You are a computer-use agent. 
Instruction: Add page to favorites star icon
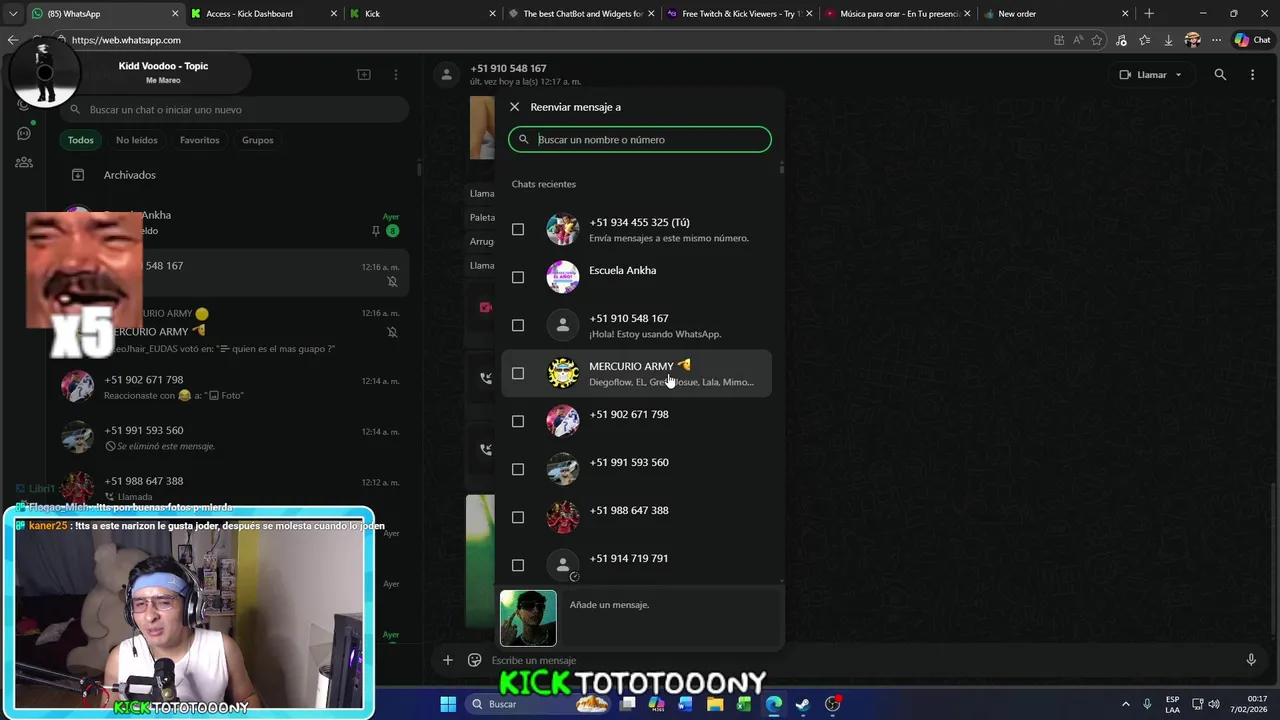(x=1097, y=40)
